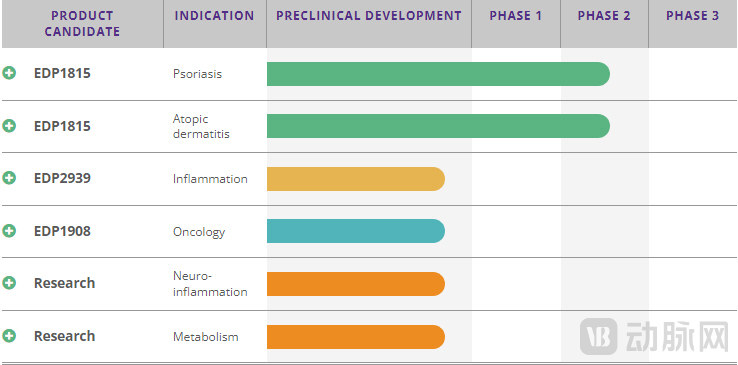
Task: Click the Product Candidate column header
Action: (x=82, y=24)
